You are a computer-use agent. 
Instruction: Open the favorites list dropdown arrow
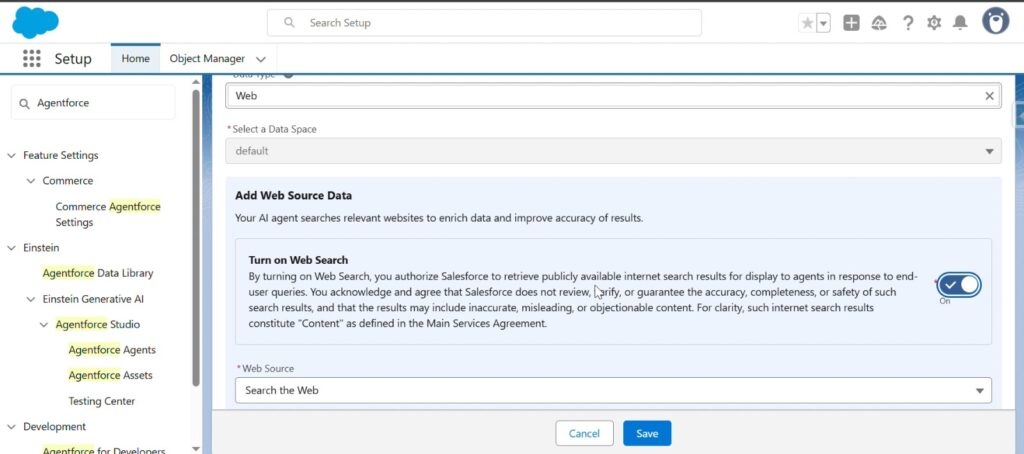coord(824,24)
